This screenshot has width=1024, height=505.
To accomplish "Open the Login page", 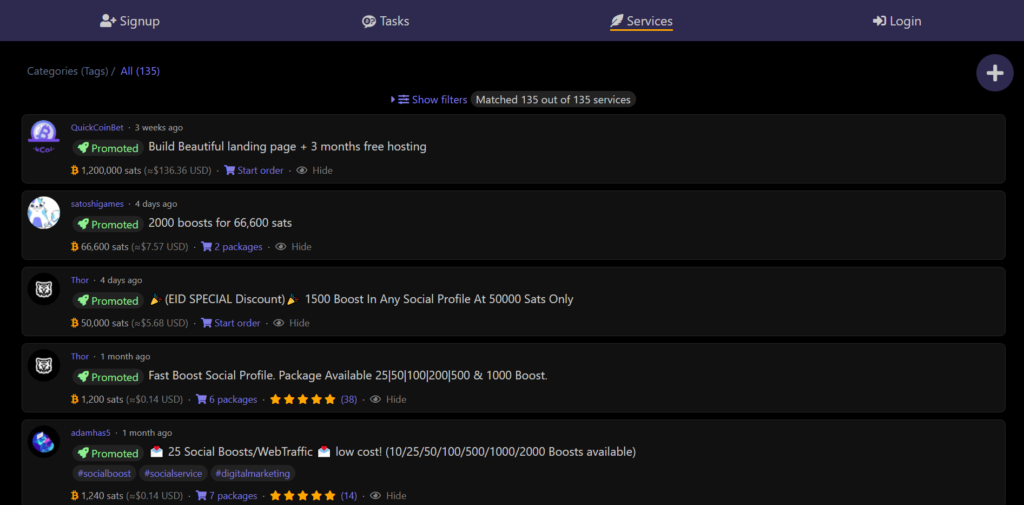I will tap(897, 21).
